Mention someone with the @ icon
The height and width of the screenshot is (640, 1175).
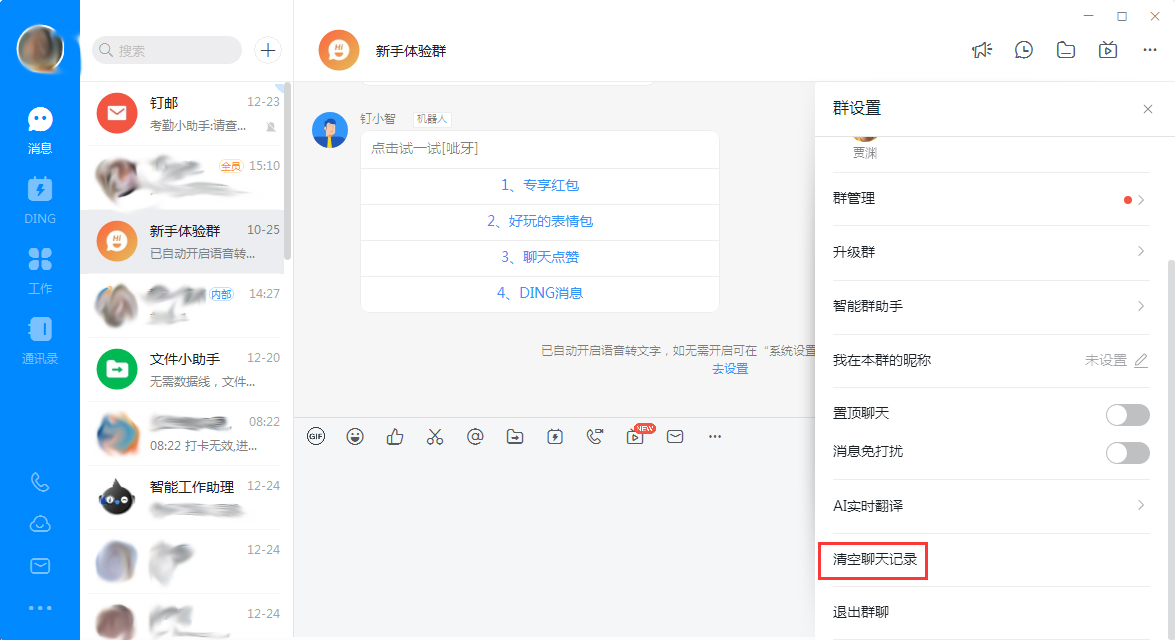point(475,436)
